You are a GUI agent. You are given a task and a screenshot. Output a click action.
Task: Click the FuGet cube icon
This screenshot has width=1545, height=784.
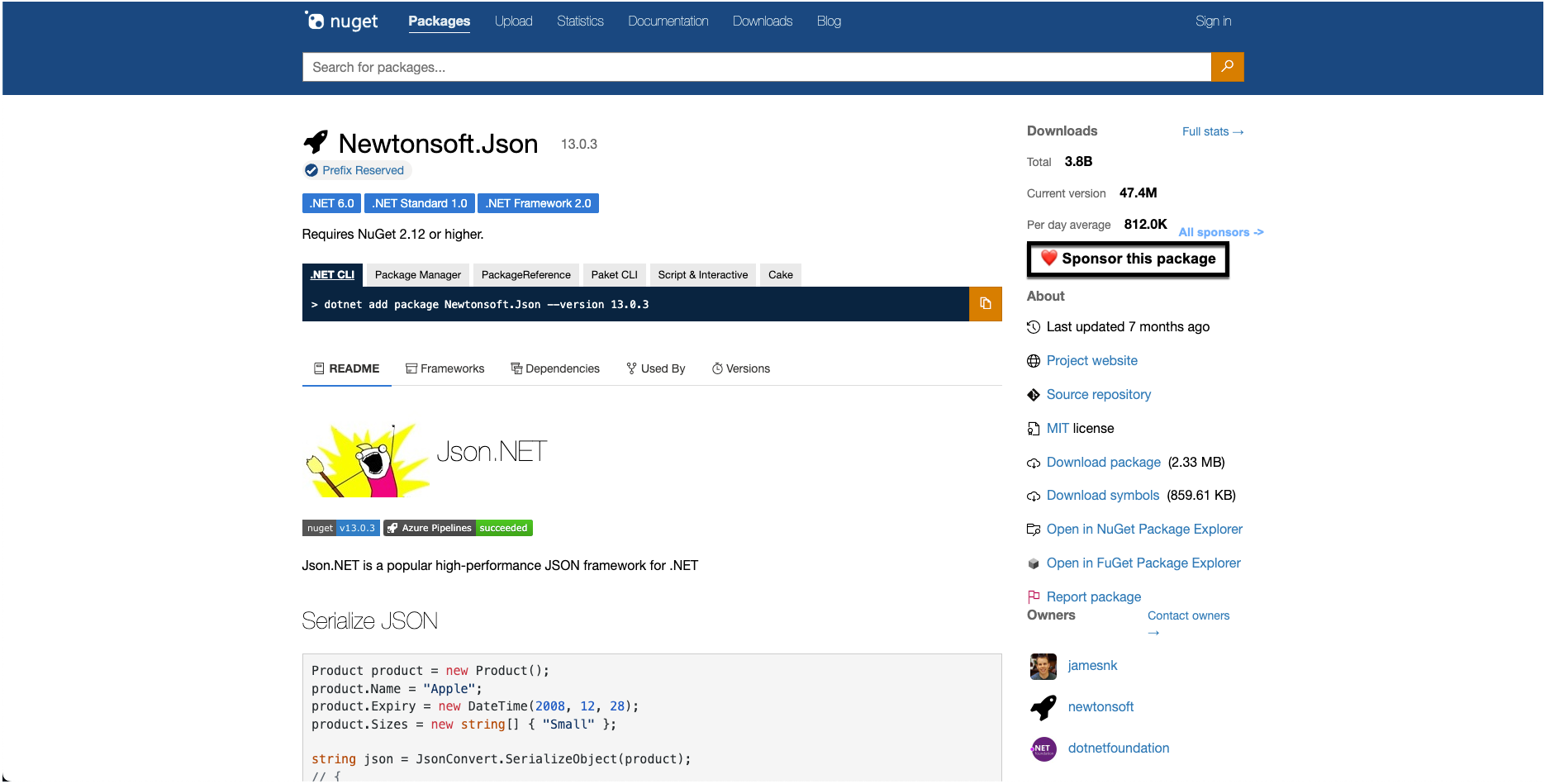[1034, 563]
